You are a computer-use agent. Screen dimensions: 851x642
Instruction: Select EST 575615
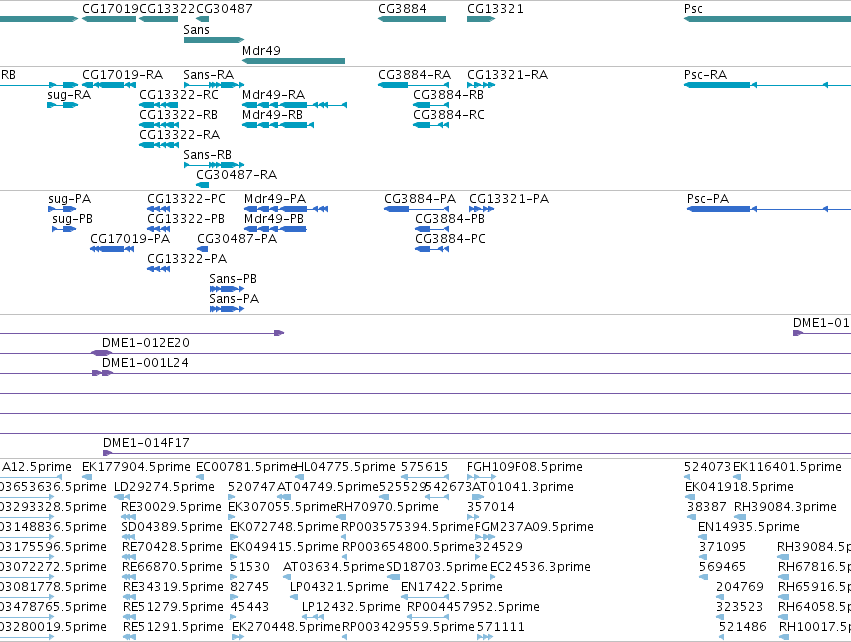pyautogui.click(x=424, y=467)
